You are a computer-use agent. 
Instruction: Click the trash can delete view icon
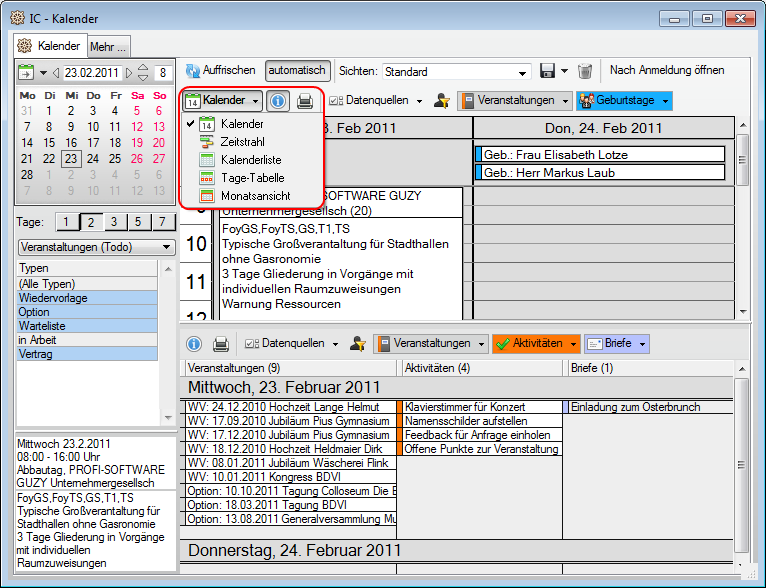coord(585,71)
